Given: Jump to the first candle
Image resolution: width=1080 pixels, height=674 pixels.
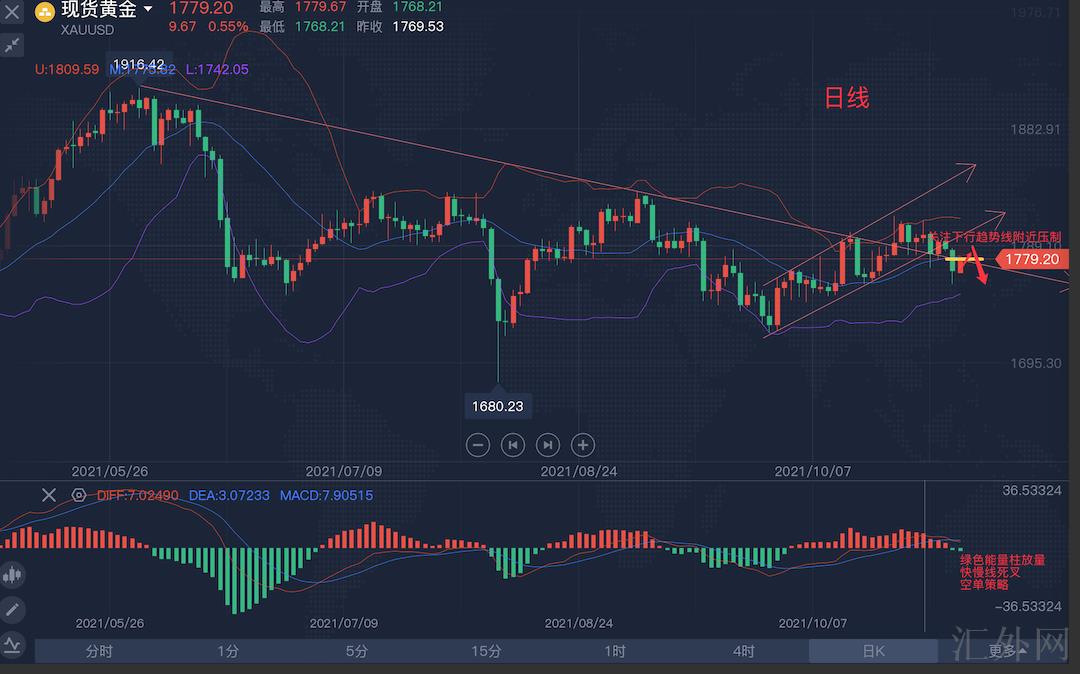Looking at the screenshot, I should pyautogui.click(x=513, y=445).
